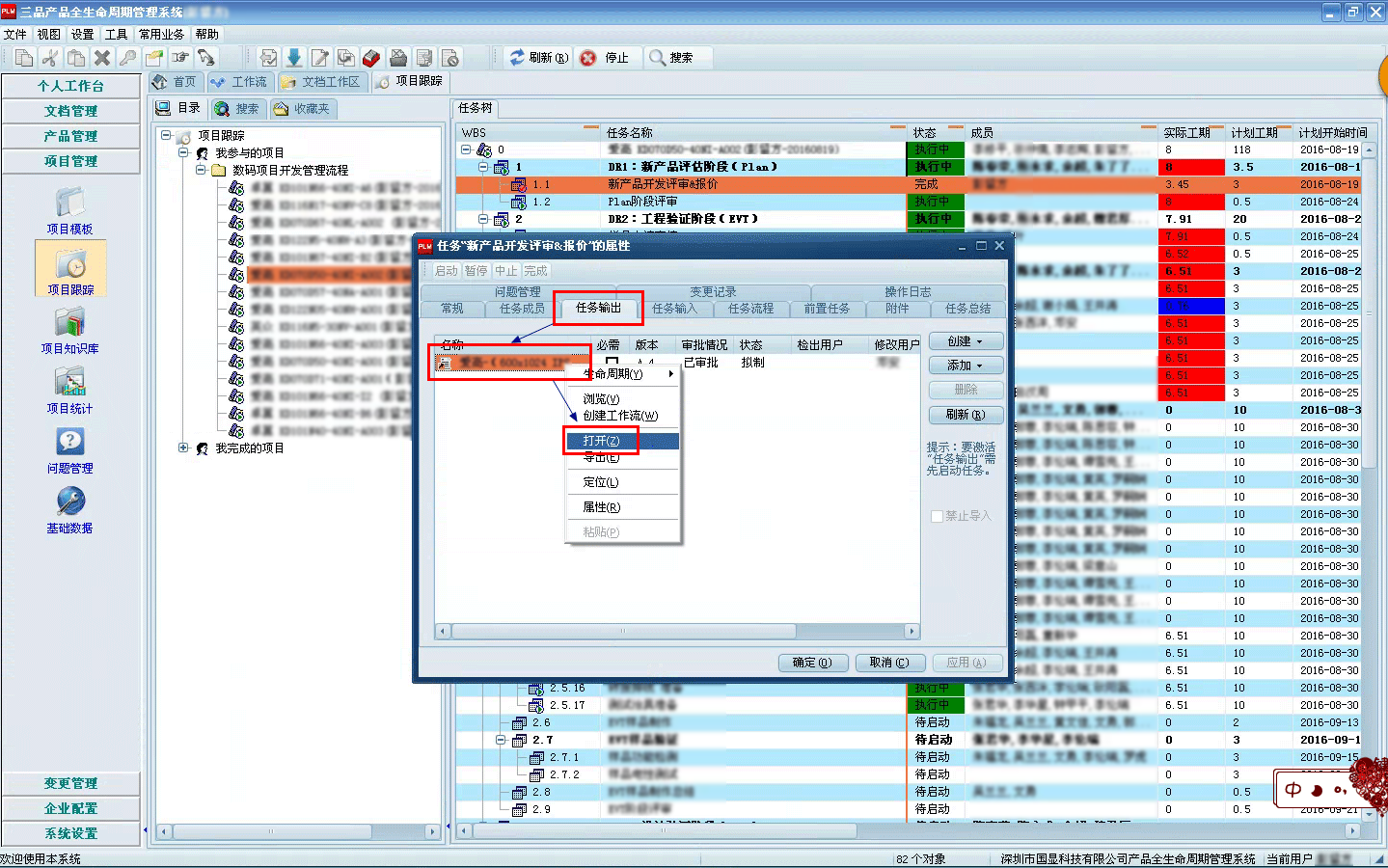Viewport: 1388px width, 868px height.
Task: Click the blue download arrow toolbar icon
Action: 294,58
